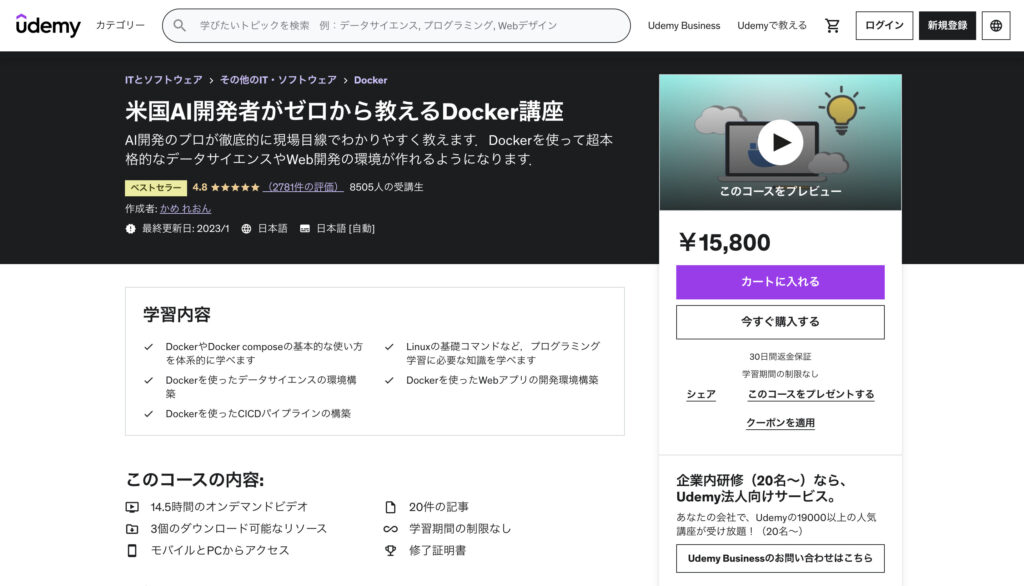1024x586 pixels.
Task: Click checkmark beside DockerやDocker compose item
Action: tap(149, 347)
